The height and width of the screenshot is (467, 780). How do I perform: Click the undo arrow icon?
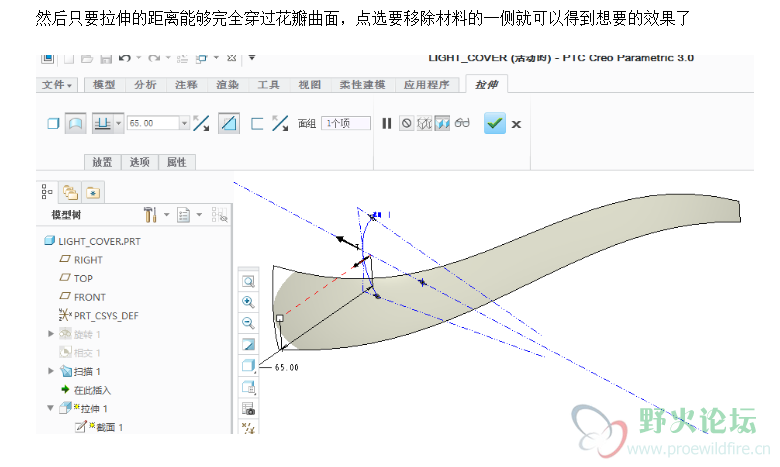[x=125, y=58]
